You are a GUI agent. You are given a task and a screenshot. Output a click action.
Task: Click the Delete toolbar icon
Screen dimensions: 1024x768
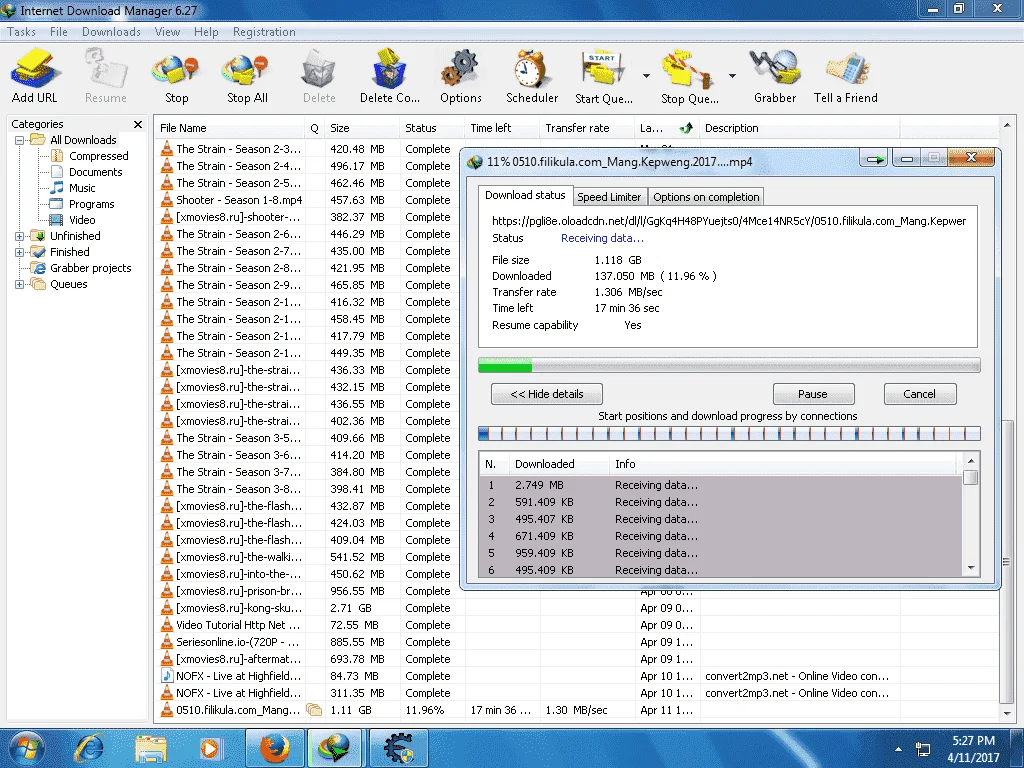(x=319, y=75)
